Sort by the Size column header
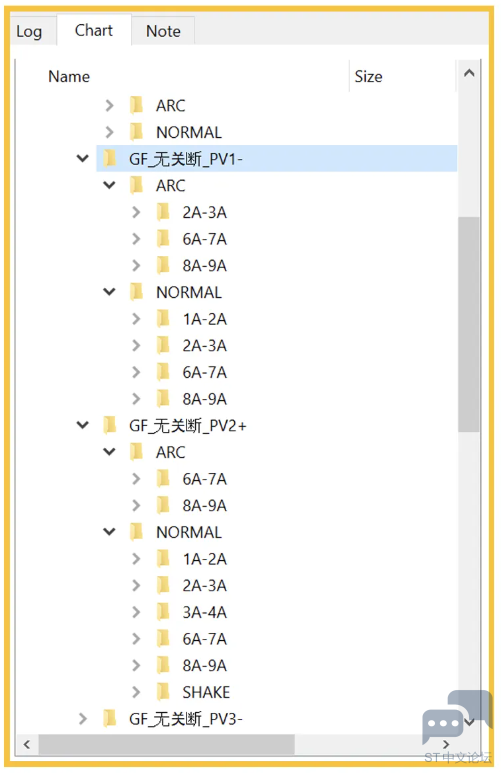The height and width of the screenshot is (773, 501). coord(368,76)
